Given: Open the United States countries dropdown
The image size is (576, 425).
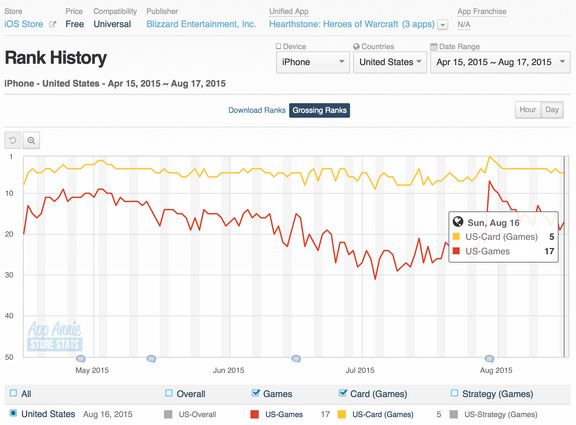Looking at the screenshot, I should [x=390, y=62].
